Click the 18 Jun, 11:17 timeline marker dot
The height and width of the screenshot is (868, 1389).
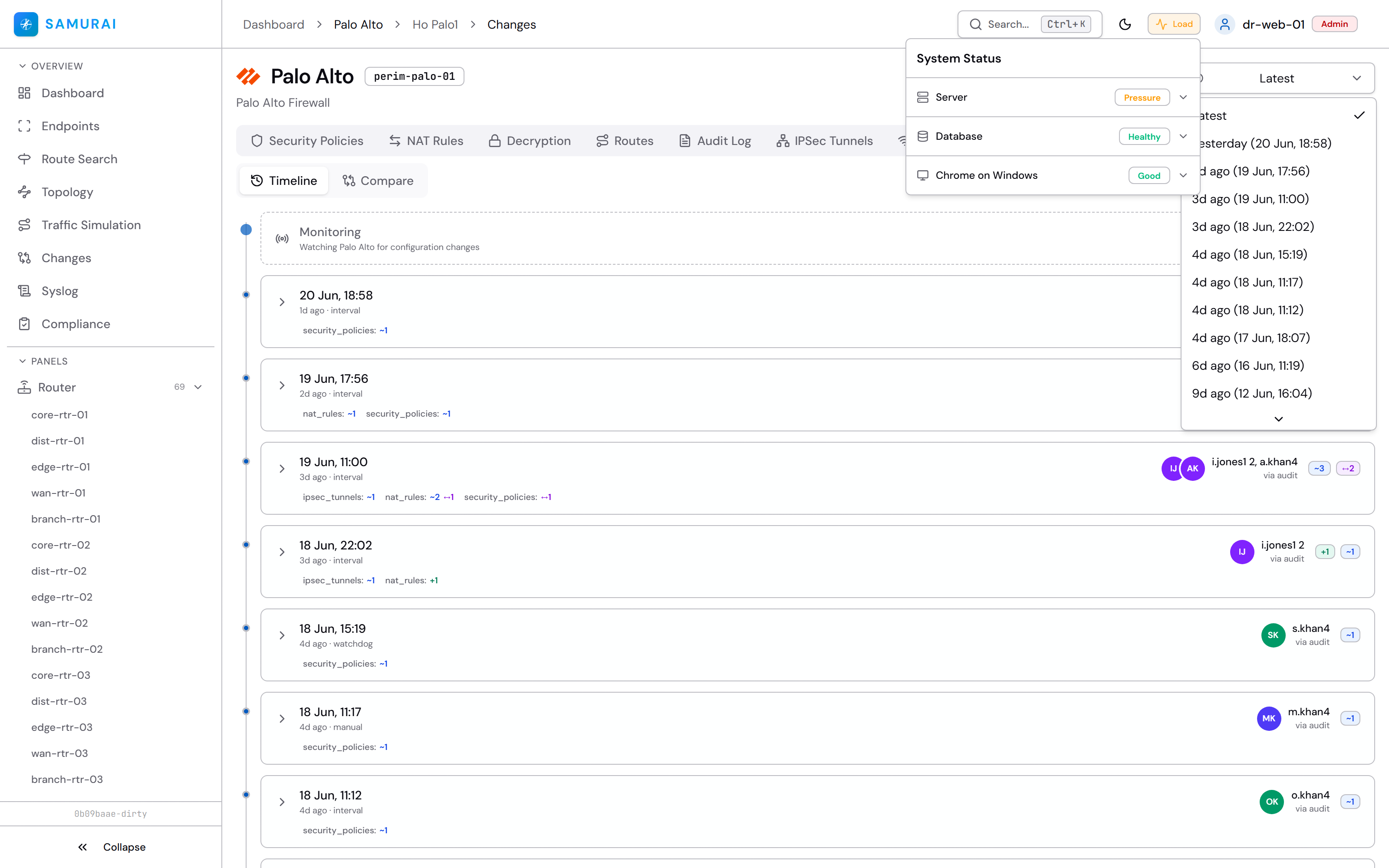246,711
